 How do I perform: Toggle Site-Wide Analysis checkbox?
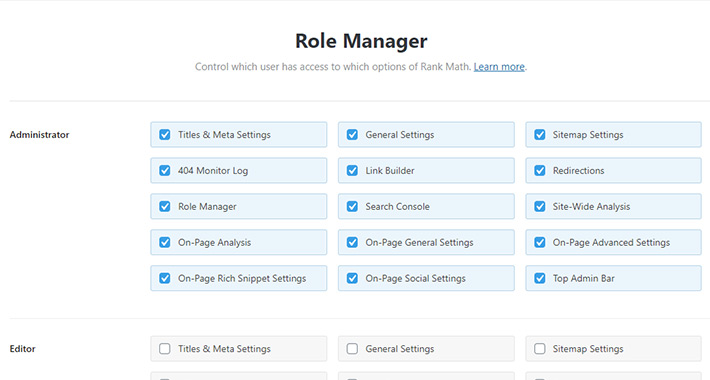tap(540, 207)
